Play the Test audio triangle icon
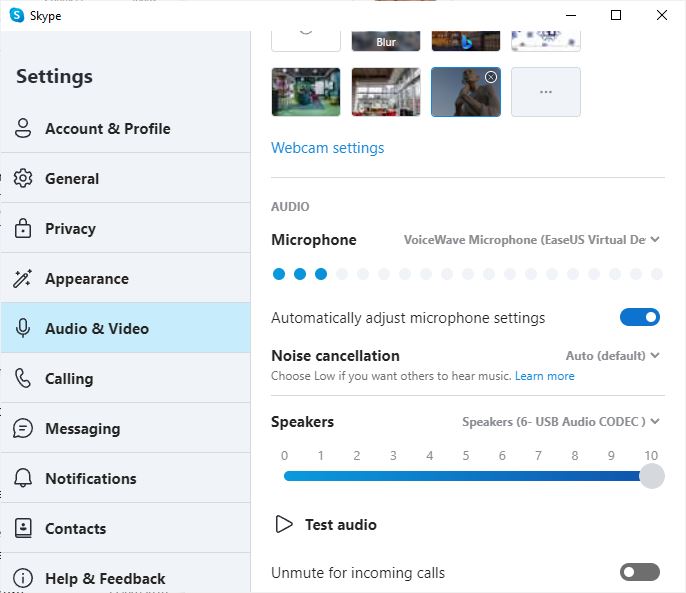The width and height of the screenshot is (686, 593). coord(284,524)
